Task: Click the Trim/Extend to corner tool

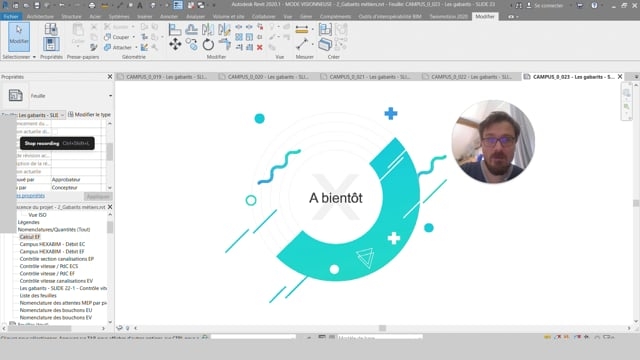Action: click(x=224, y=44)
